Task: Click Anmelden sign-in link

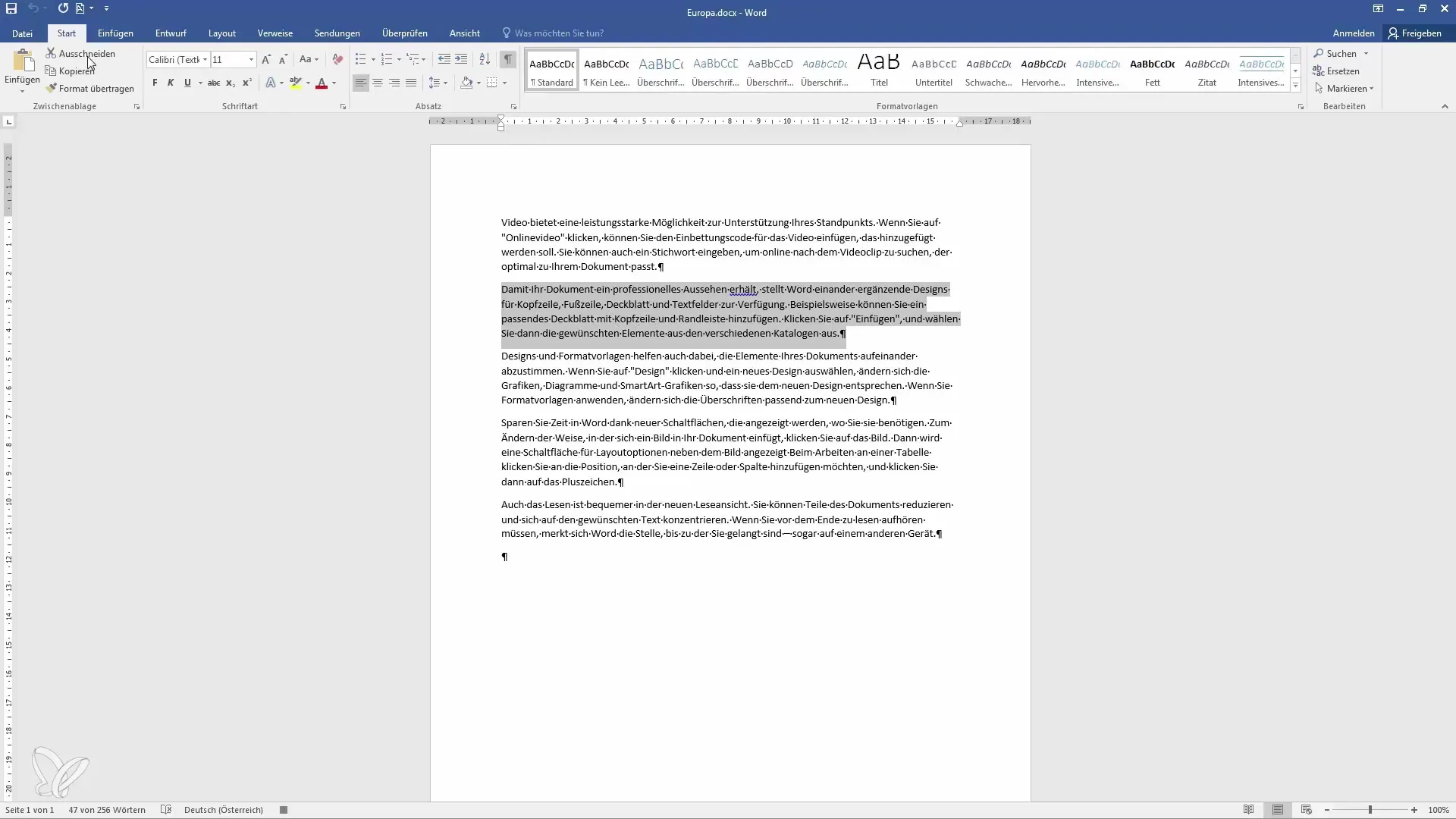Action: point(1353,33)
